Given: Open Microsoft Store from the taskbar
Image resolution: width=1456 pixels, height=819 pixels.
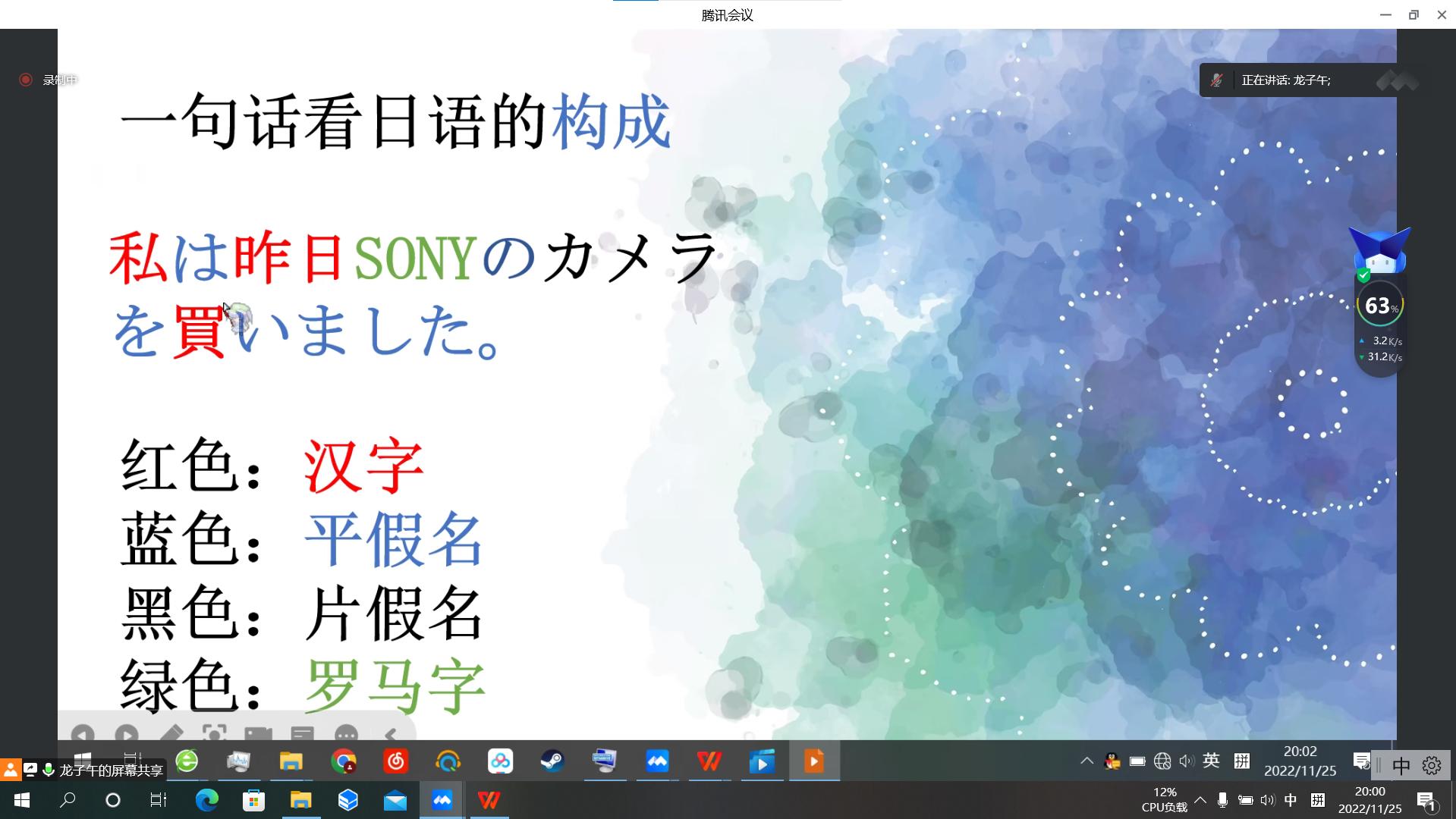Looking at the screenshot, I should (253, 800).
